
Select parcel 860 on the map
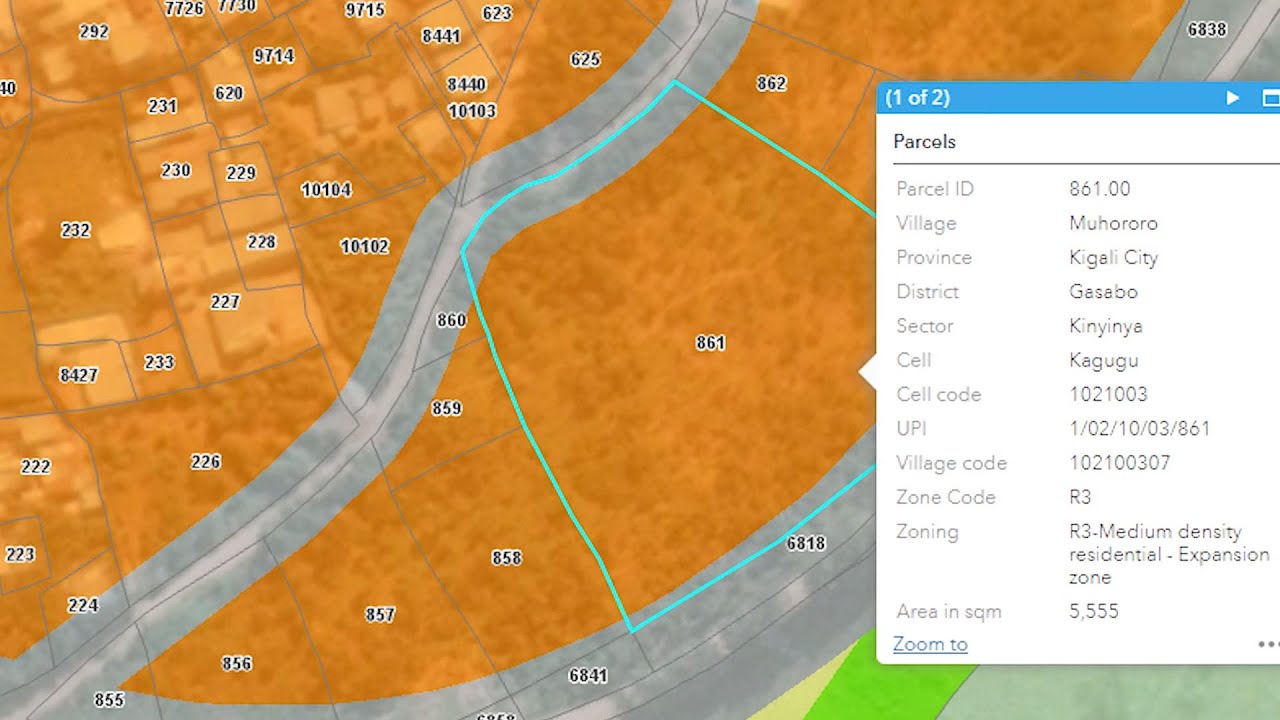pos(451,320)
